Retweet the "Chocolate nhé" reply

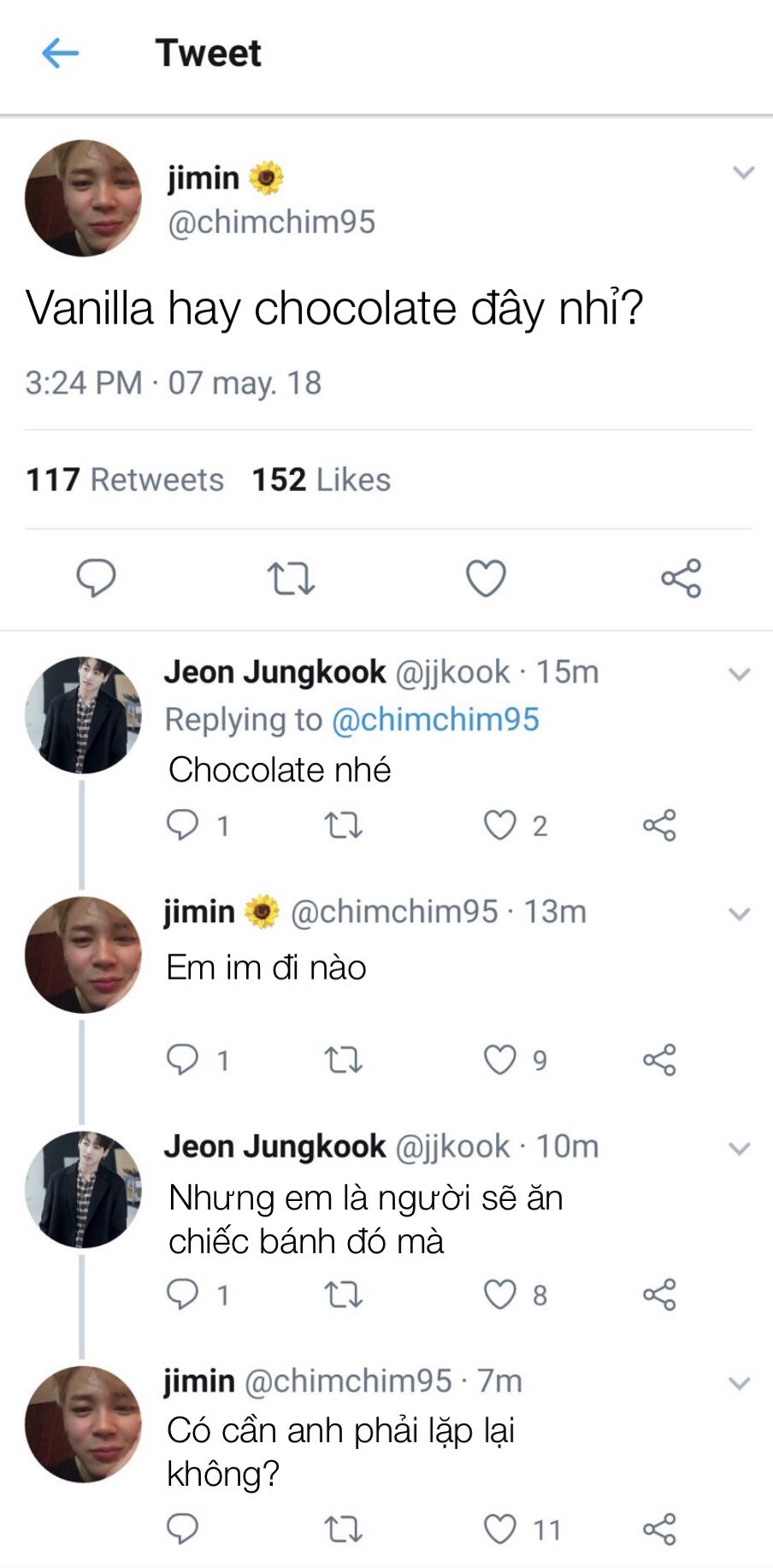(x=344, y=825)
